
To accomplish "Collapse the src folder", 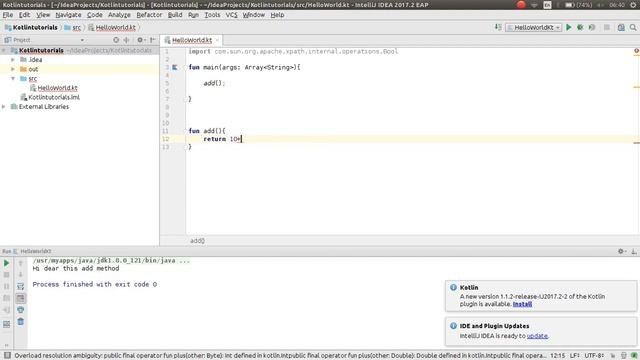I will coord(13,78).
